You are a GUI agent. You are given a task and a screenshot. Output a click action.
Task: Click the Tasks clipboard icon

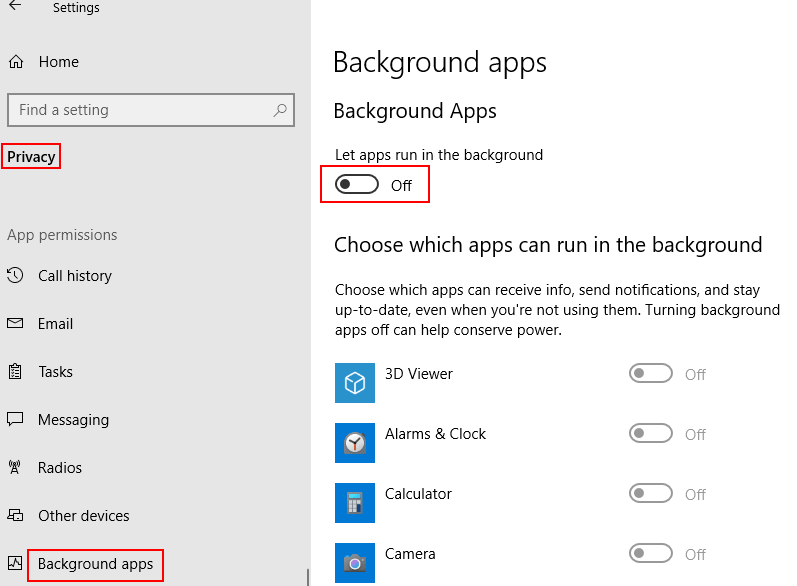point(15,372)
